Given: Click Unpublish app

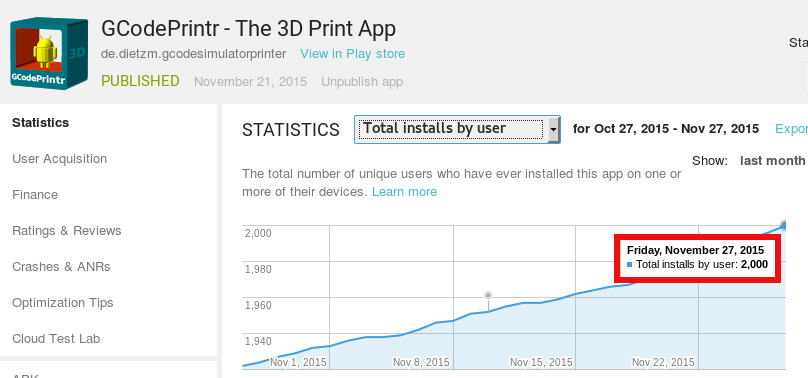Looking at the screenshot, I should (362, 82).
